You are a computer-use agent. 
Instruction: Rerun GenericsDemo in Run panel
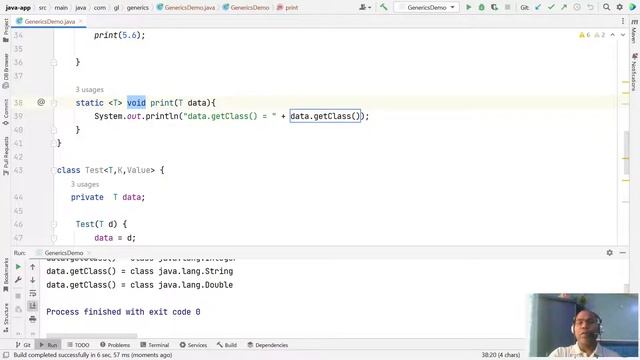(x=18, y=267)
